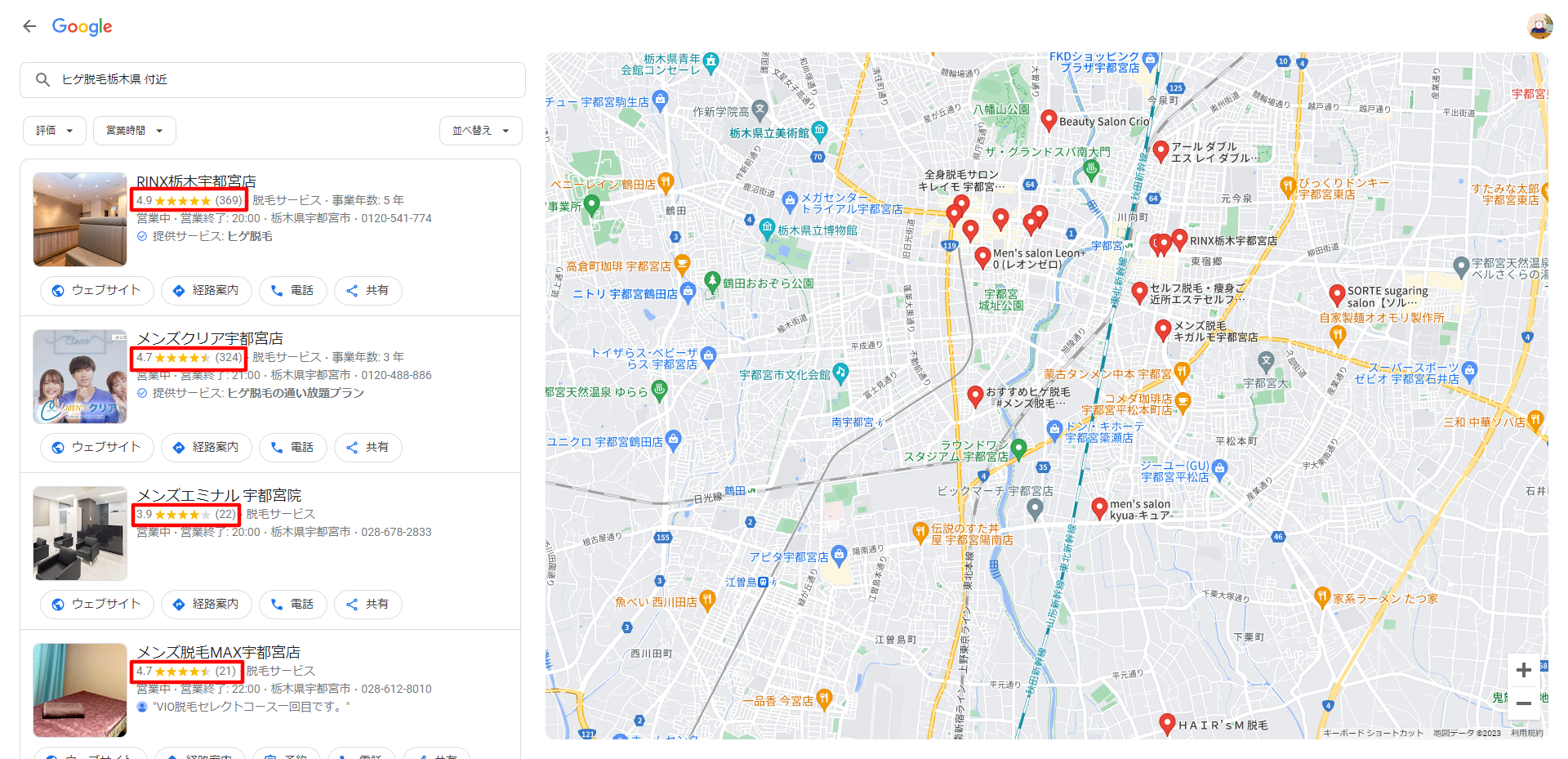Select the メンズ脱毛 キガルモ宇都宮店 map pin

point(1164,330)
